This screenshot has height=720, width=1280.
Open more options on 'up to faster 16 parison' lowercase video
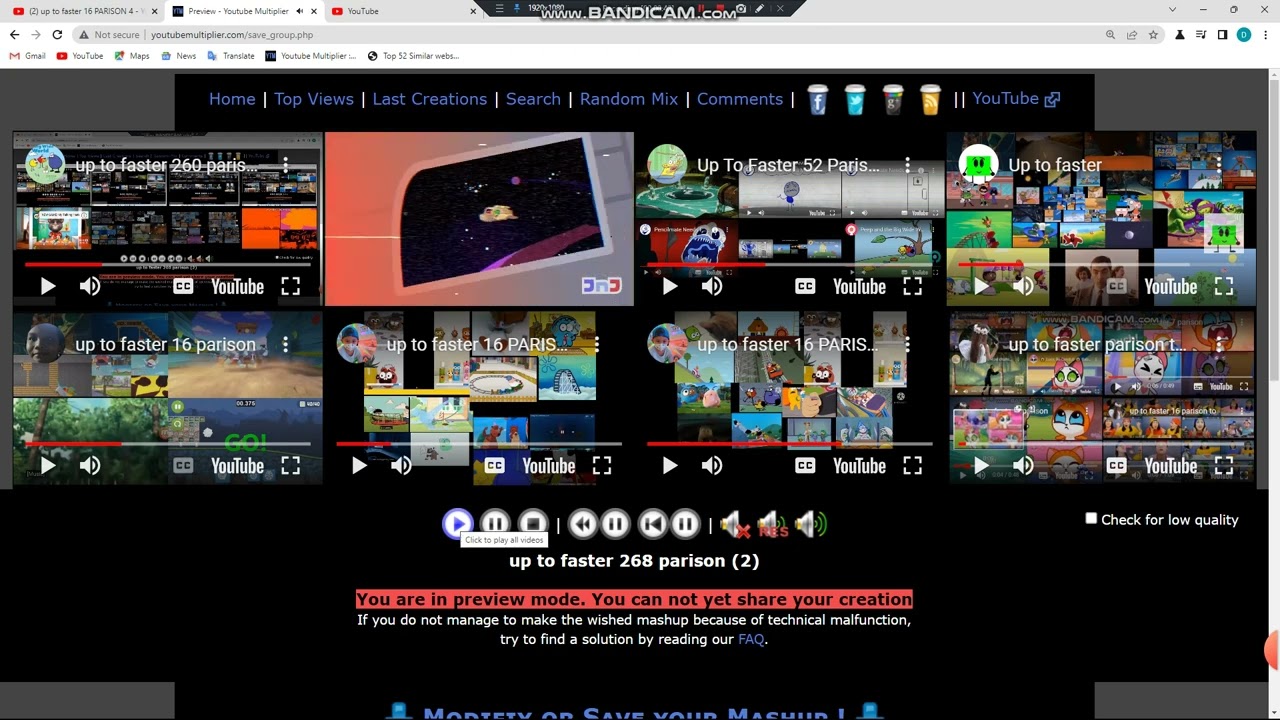(x=285, y=344)
